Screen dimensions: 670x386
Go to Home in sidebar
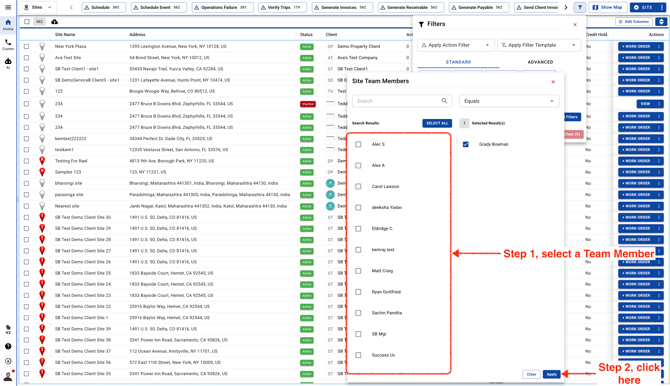pos(8,25)
